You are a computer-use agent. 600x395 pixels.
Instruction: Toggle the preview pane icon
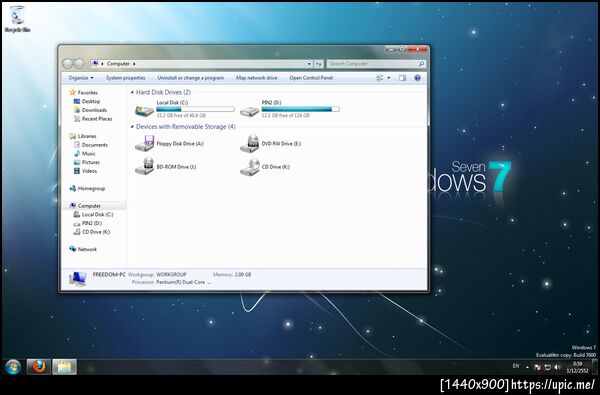click(x=402, y=78)
